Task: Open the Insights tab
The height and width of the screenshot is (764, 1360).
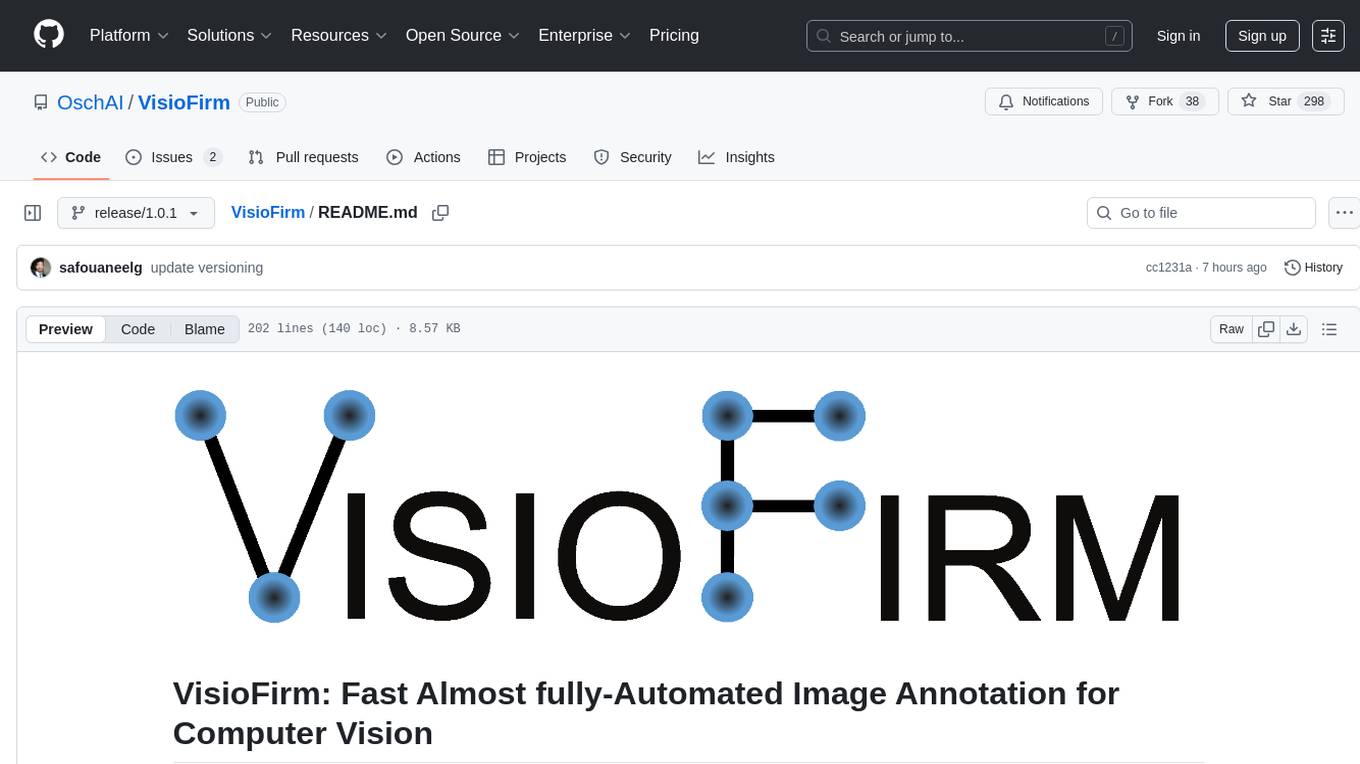Action: click(x=736, y=157)
